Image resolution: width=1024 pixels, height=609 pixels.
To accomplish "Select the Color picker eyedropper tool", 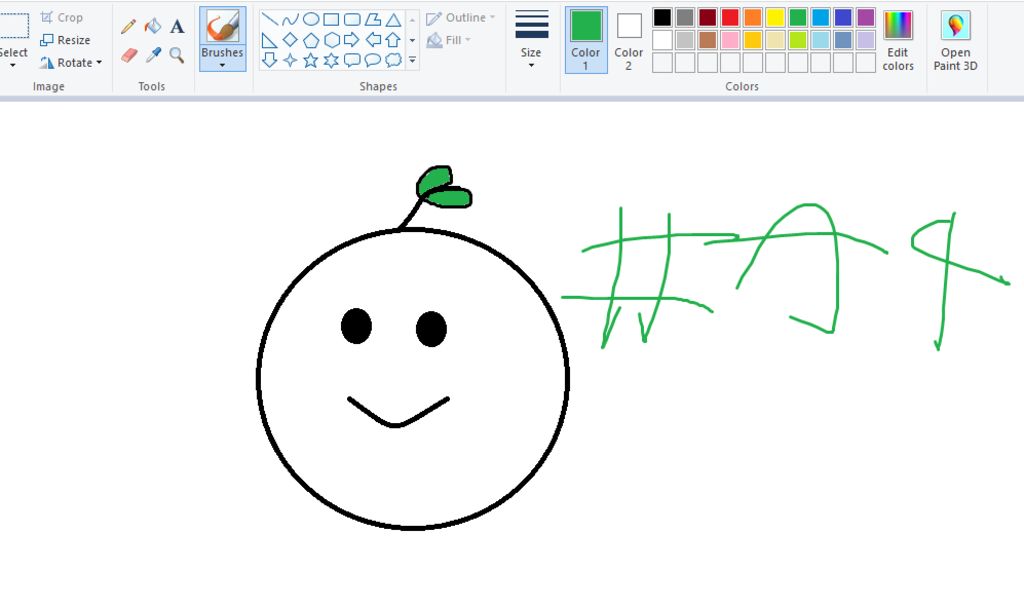I will click(153, 55).
